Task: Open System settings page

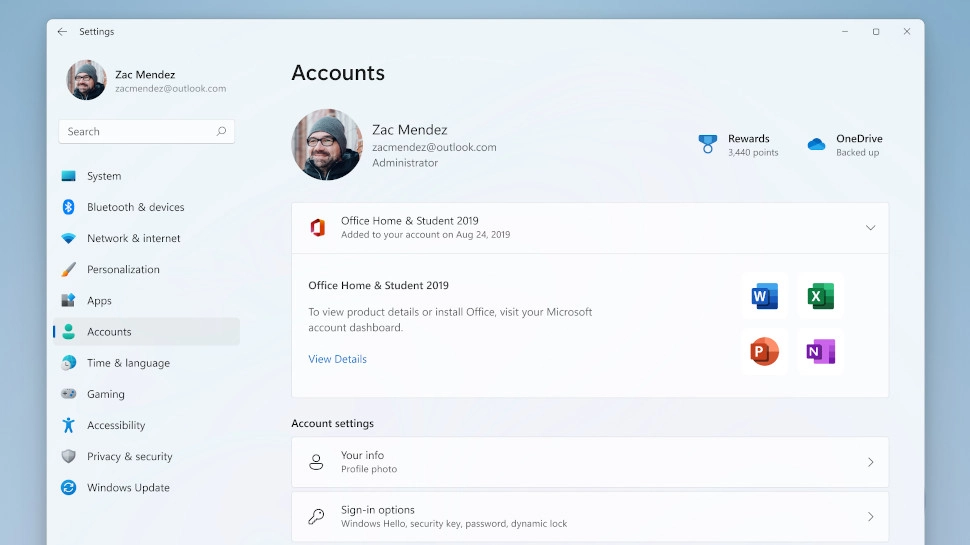Action: tap(147, 176)
